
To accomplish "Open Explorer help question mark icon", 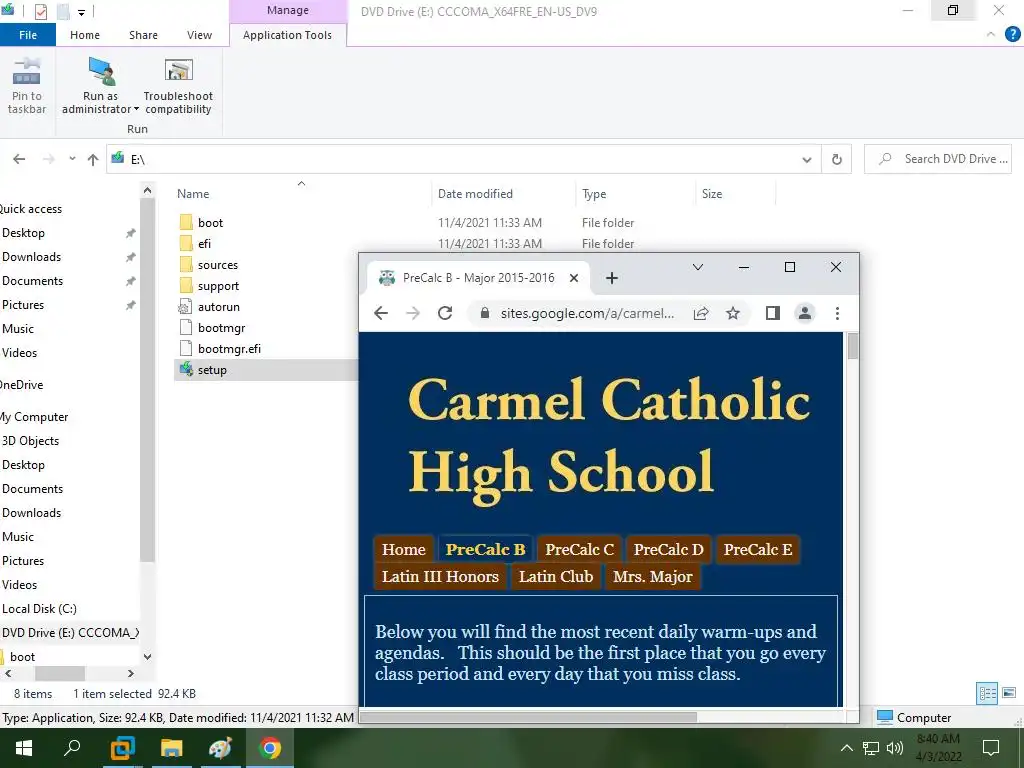I will coord(1012,35).
